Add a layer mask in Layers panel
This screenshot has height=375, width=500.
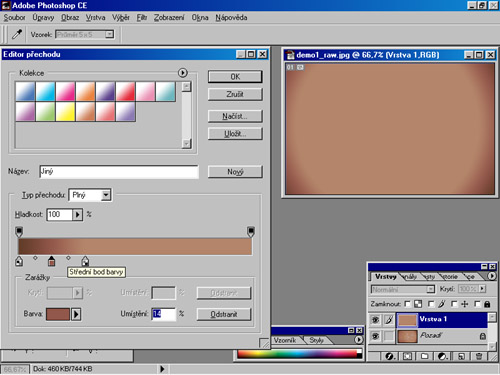click(407, 356)
